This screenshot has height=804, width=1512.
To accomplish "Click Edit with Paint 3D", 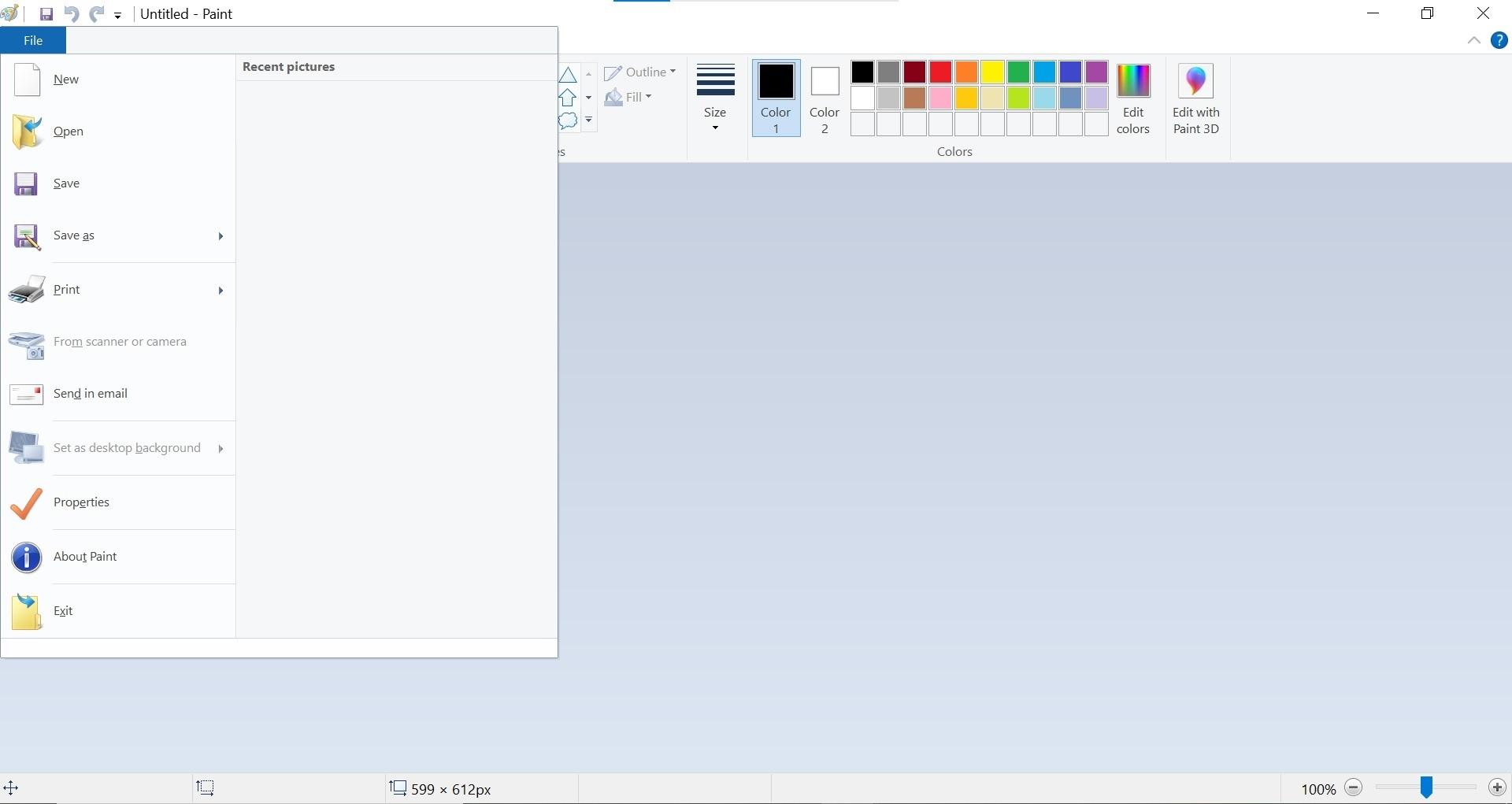I will pos(1196,98).
